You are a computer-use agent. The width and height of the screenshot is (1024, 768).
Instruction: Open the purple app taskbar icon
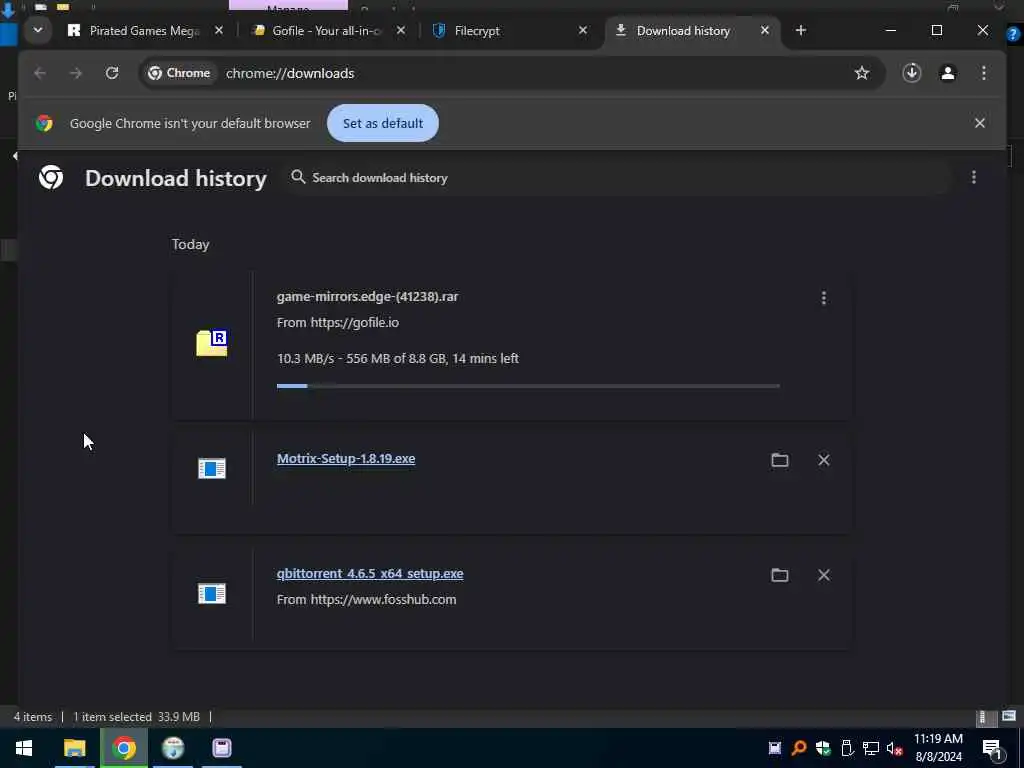pyautogui.click(x=221, y=748)
